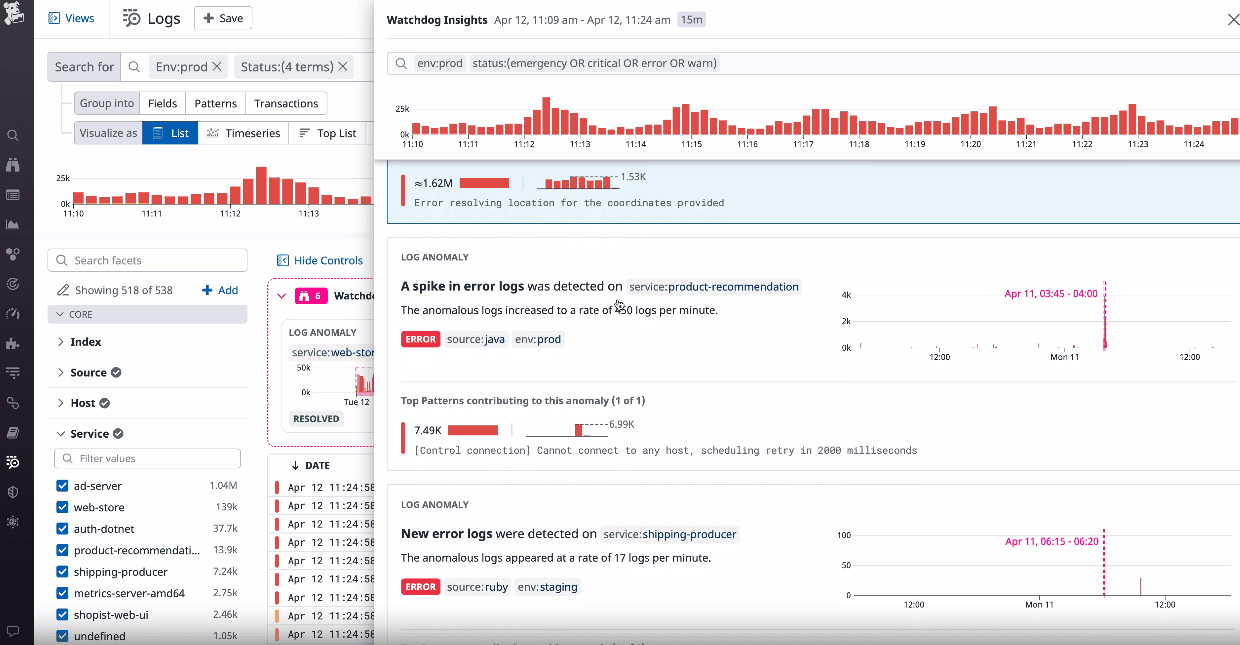This screenshot has width=1240, height=645.
Task: Visualize as Timeseries
Action: 243,133
